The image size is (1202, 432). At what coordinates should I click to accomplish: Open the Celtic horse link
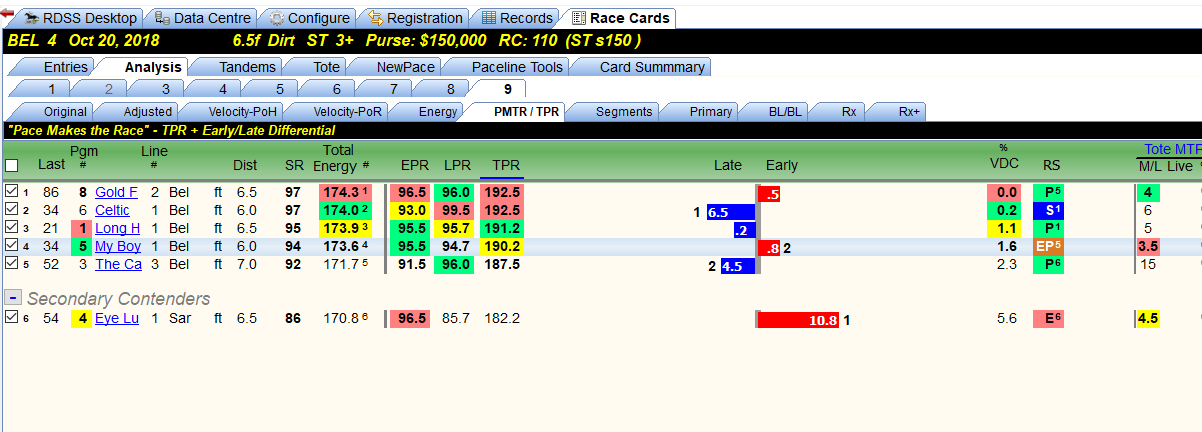pyautogui.click(x=112, y=210)
